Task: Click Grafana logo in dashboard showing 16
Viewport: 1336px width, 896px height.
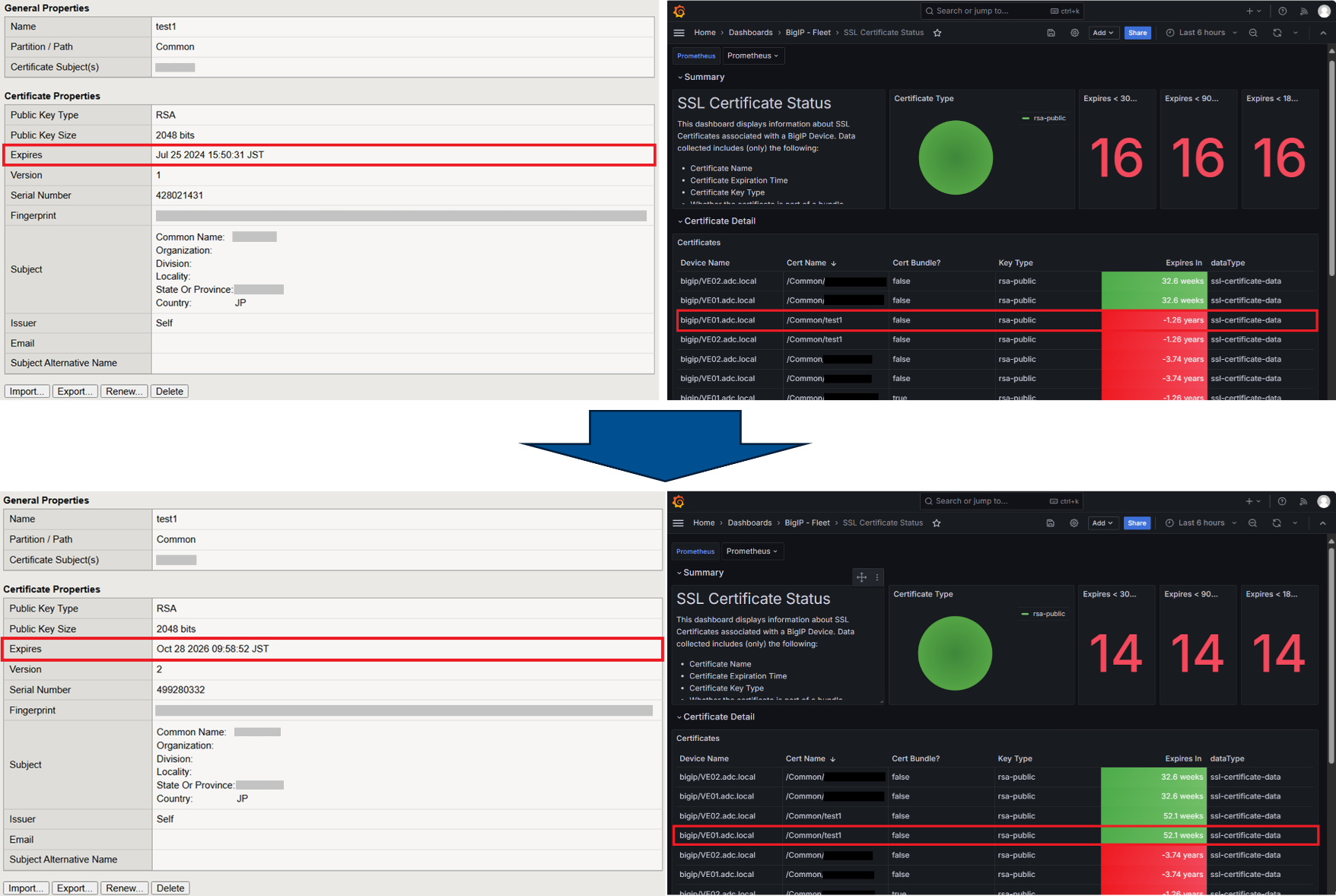Action: point(679,11)
